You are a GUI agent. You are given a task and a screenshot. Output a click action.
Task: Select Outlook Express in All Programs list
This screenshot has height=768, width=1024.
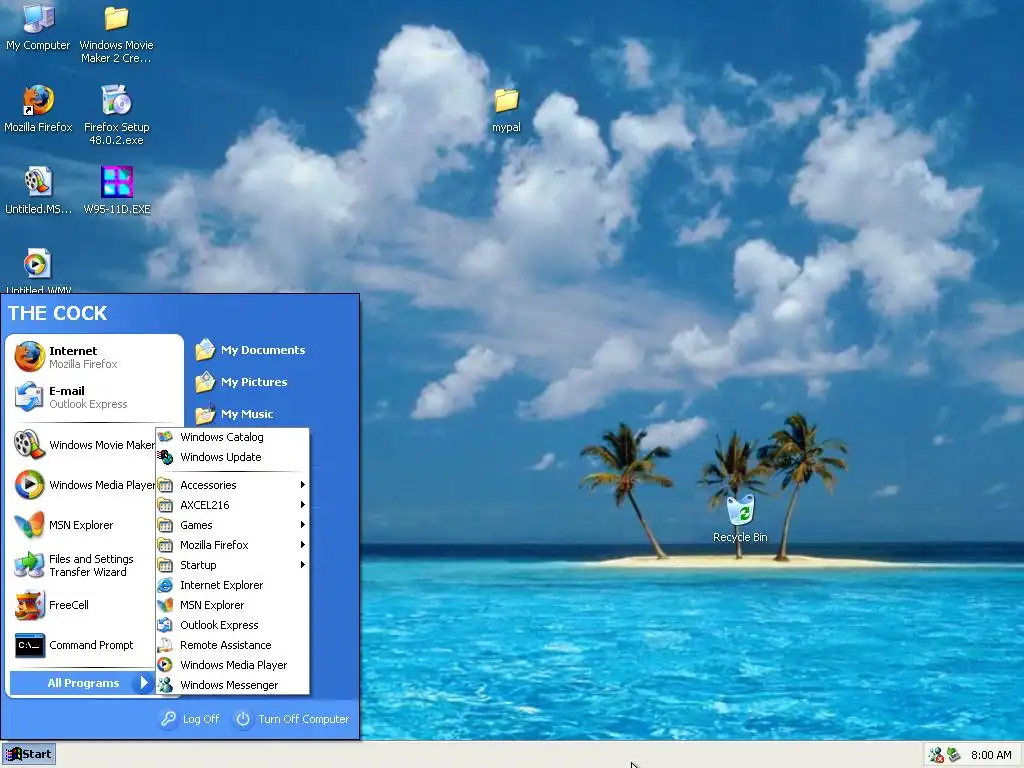click(232, 625)
